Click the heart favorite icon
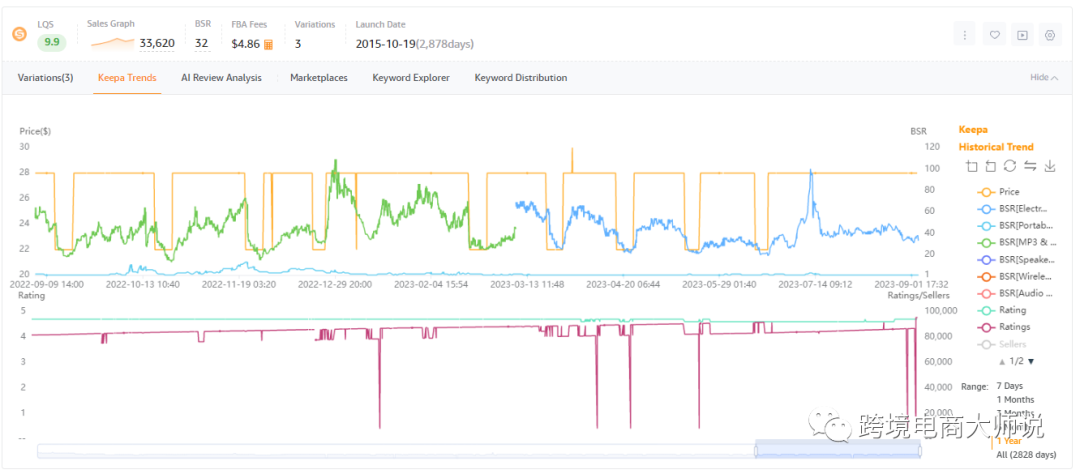Image resolution: width=1080 pixels, height=474 pixels. click(x=994, y=35)
